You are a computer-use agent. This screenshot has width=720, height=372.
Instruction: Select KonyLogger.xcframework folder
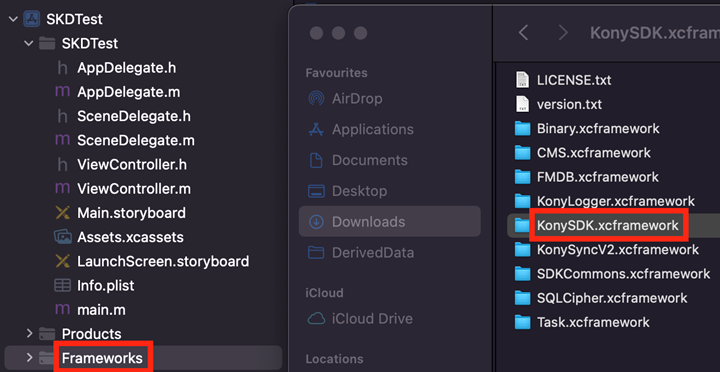pos(616,201)
